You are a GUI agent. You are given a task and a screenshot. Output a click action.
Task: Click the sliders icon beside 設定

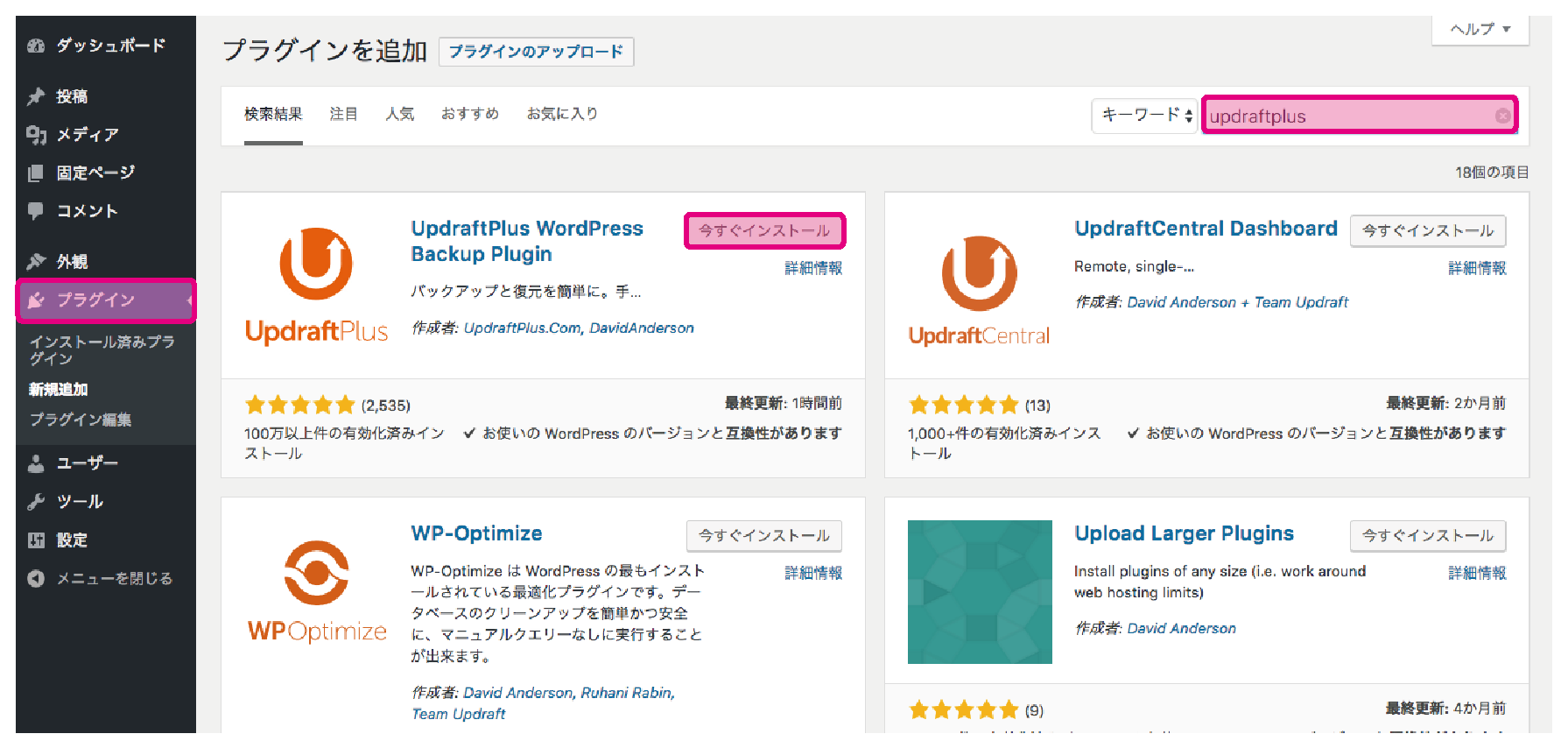pos(36,540)
